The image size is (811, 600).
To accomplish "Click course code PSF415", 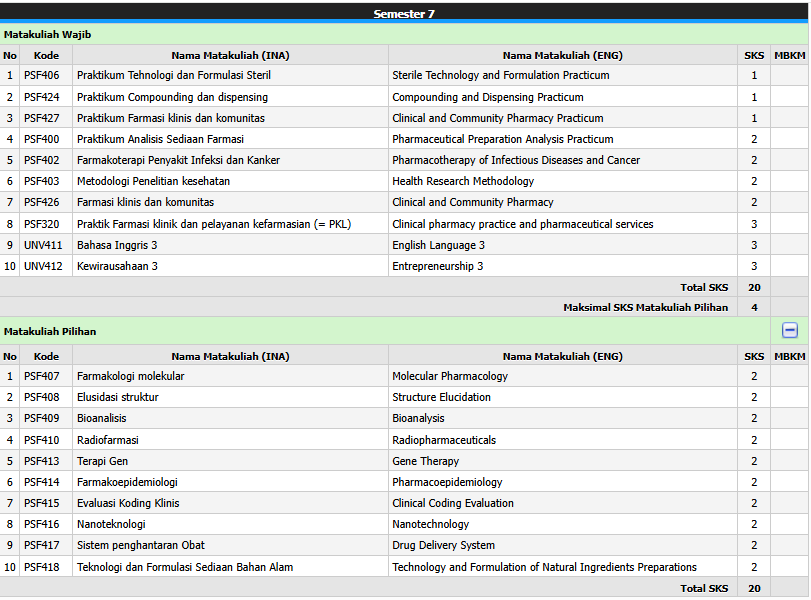I will [x=41, y=503].
